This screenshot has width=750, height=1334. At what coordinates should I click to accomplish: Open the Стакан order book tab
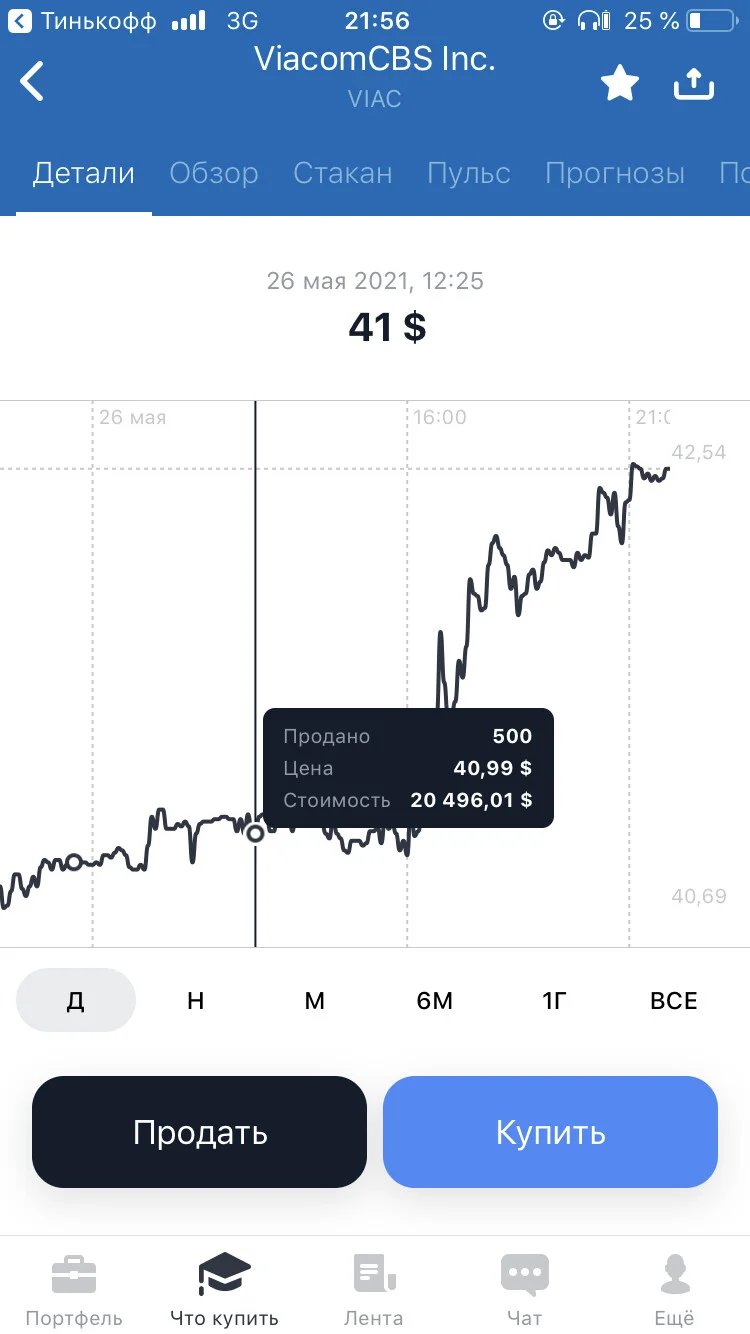343,173
